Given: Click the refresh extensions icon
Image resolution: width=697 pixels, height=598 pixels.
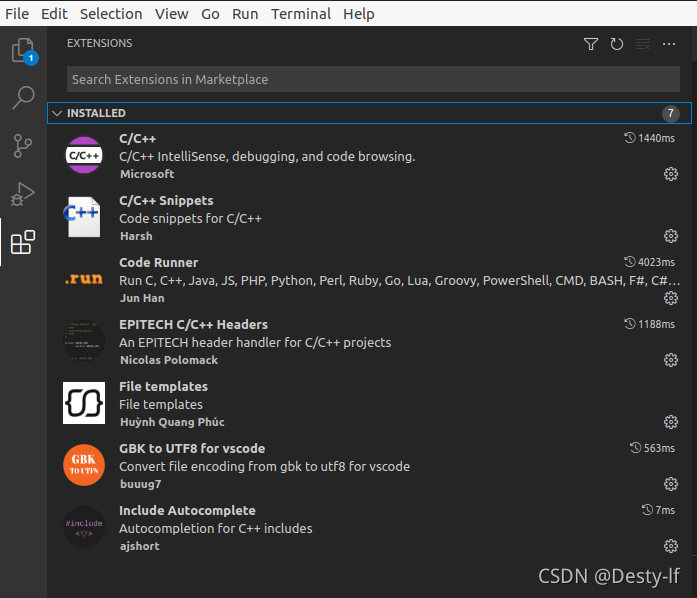Looking at the screenshot, I should point(617,44).
